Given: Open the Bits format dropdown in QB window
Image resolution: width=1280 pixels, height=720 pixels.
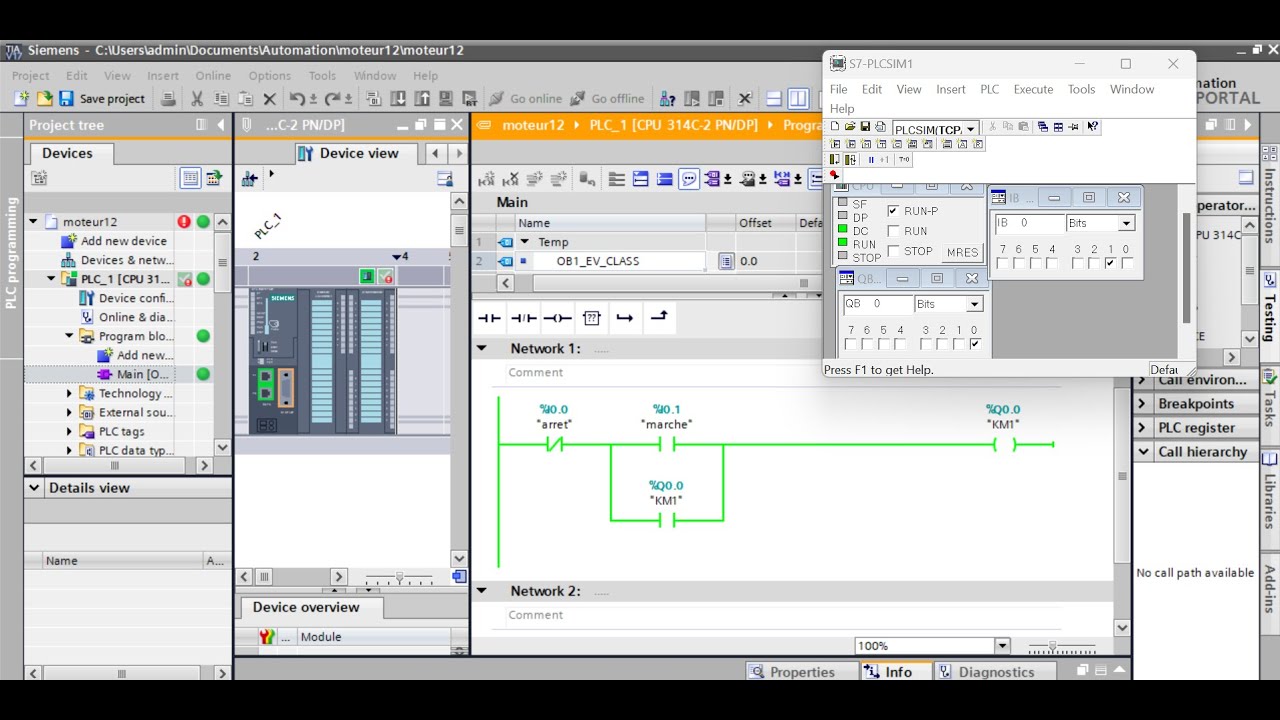Looking at the screenshot, I should point(974,304).
